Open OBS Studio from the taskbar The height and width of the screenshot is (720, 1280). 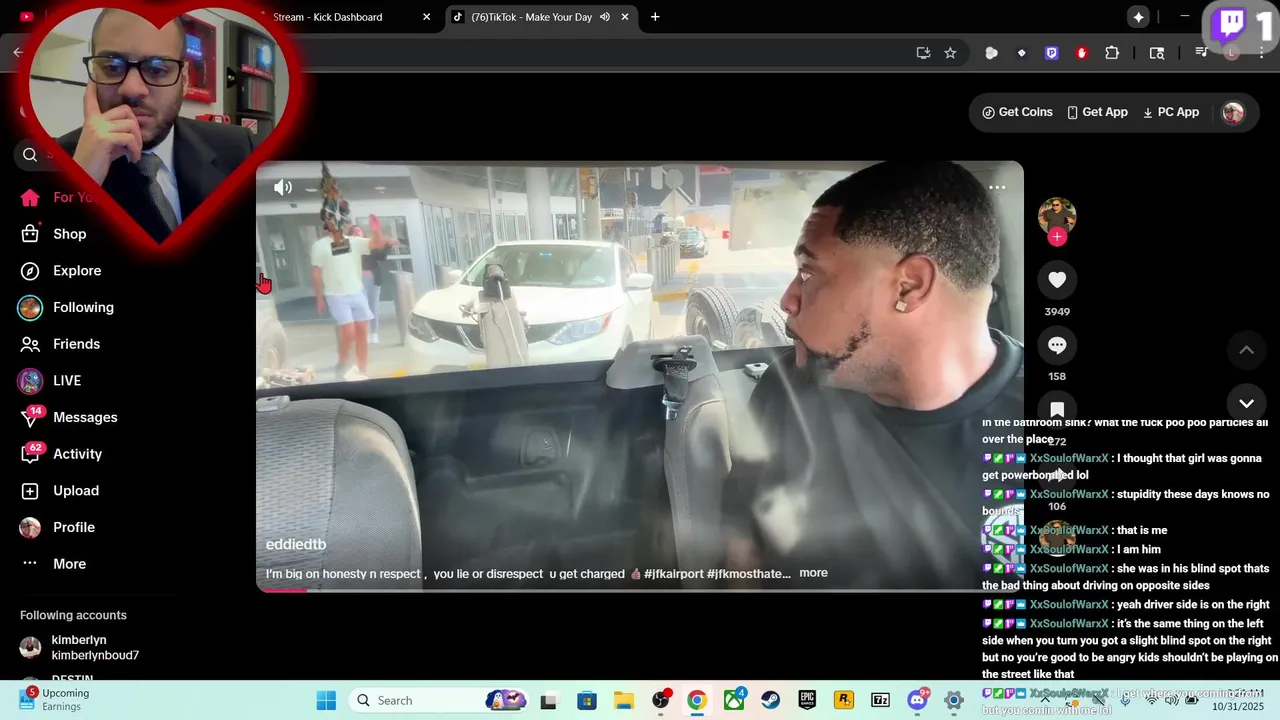tap(660, 700)
